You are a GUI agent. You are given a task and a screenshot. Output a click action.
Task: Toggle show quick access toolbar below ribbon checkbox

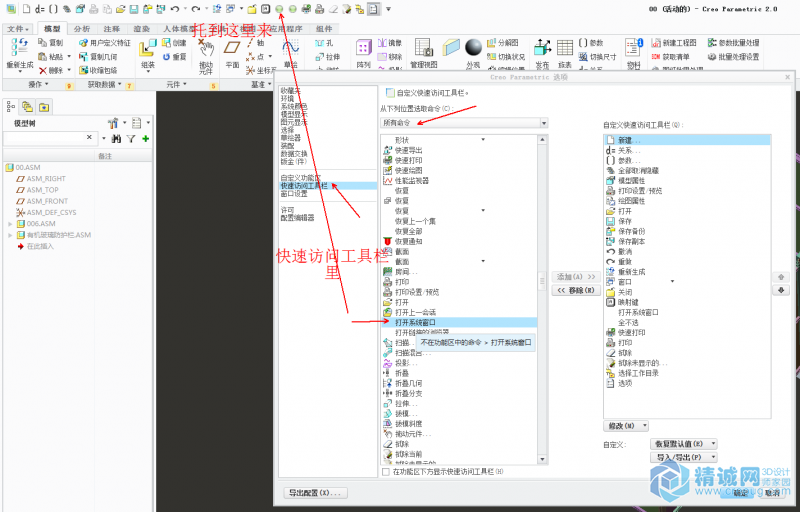click(x=386, y=472)
